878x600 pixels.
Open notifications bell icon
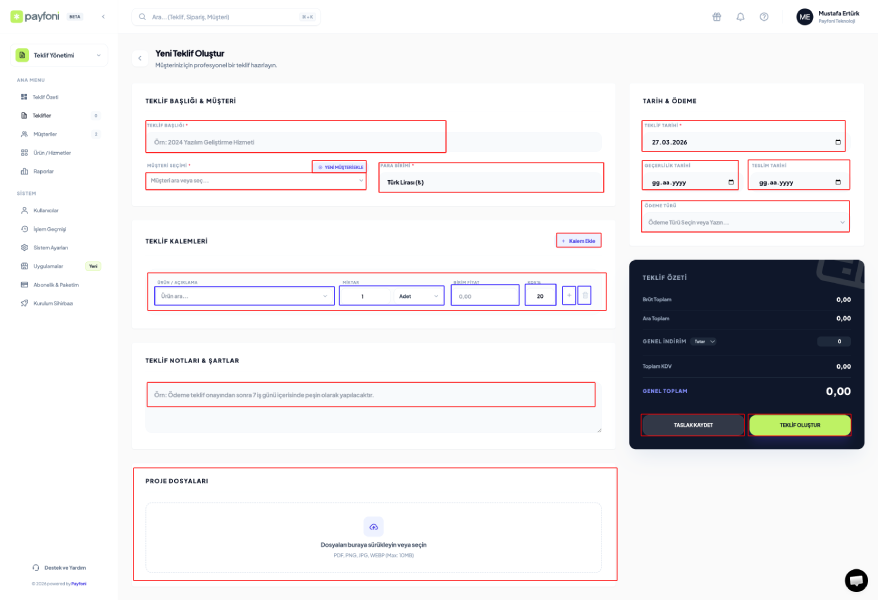pyautogui.click(x=740, y=17)
